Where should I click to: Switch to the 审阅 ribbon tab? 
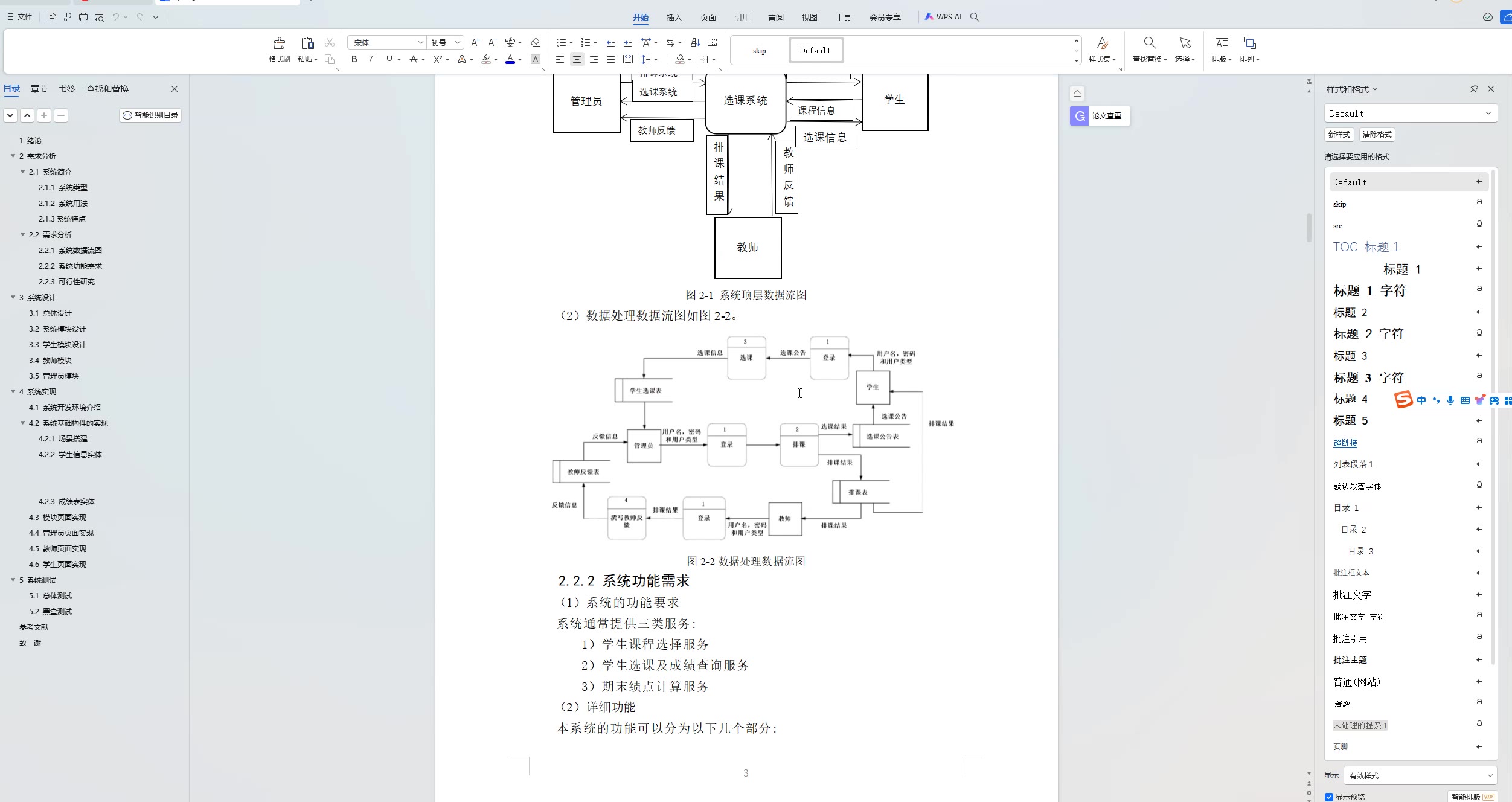(775, 17)
